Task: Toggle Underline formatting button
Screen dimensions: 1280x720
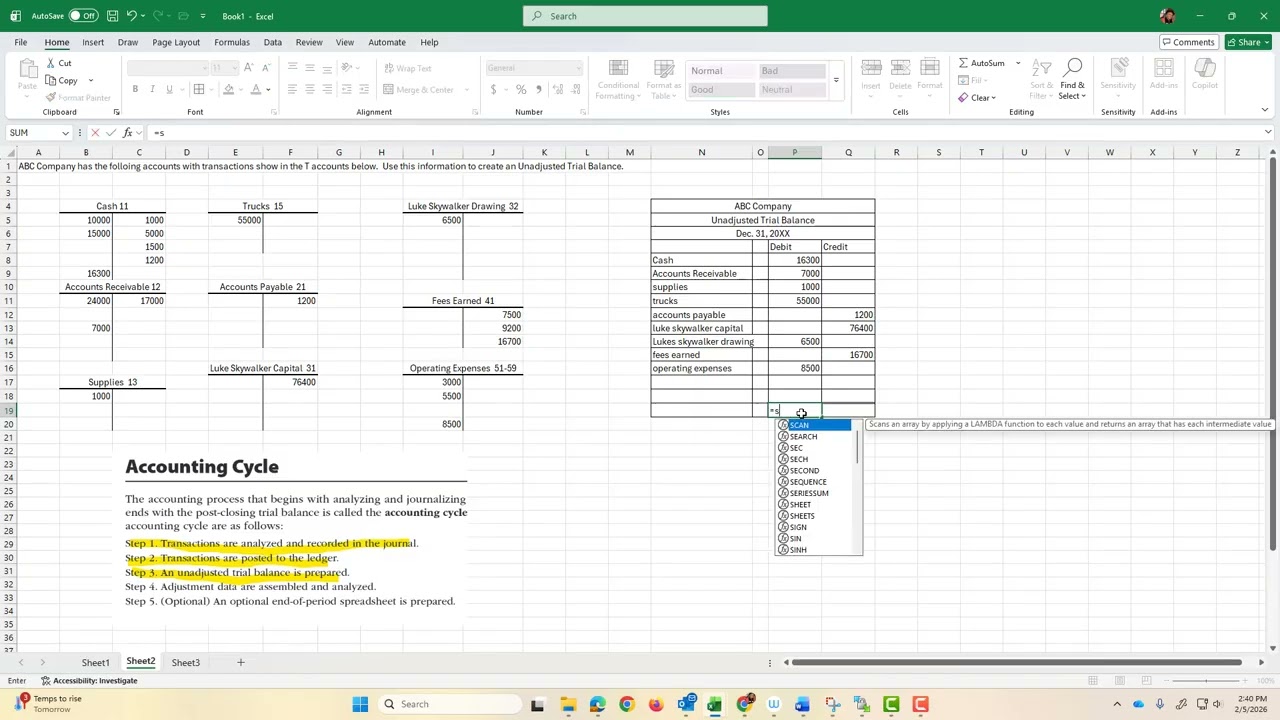Action: [x=169, y=89]
